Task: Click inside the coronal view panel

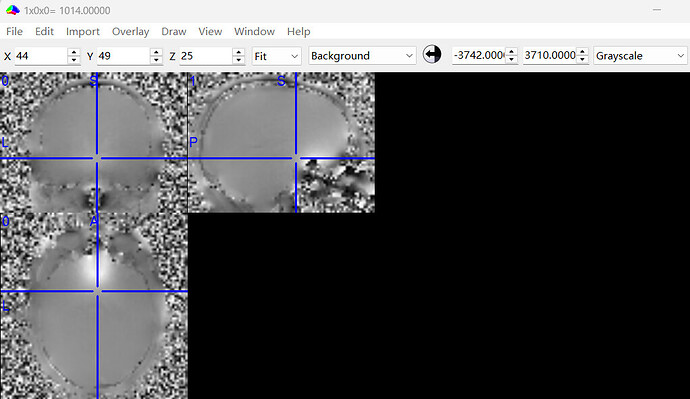Action: (94, 143)
